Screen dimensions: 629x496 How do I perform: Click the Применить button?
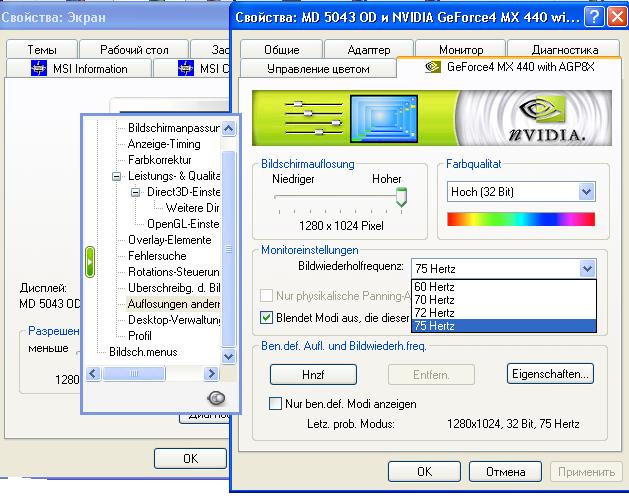coord(586,472)
